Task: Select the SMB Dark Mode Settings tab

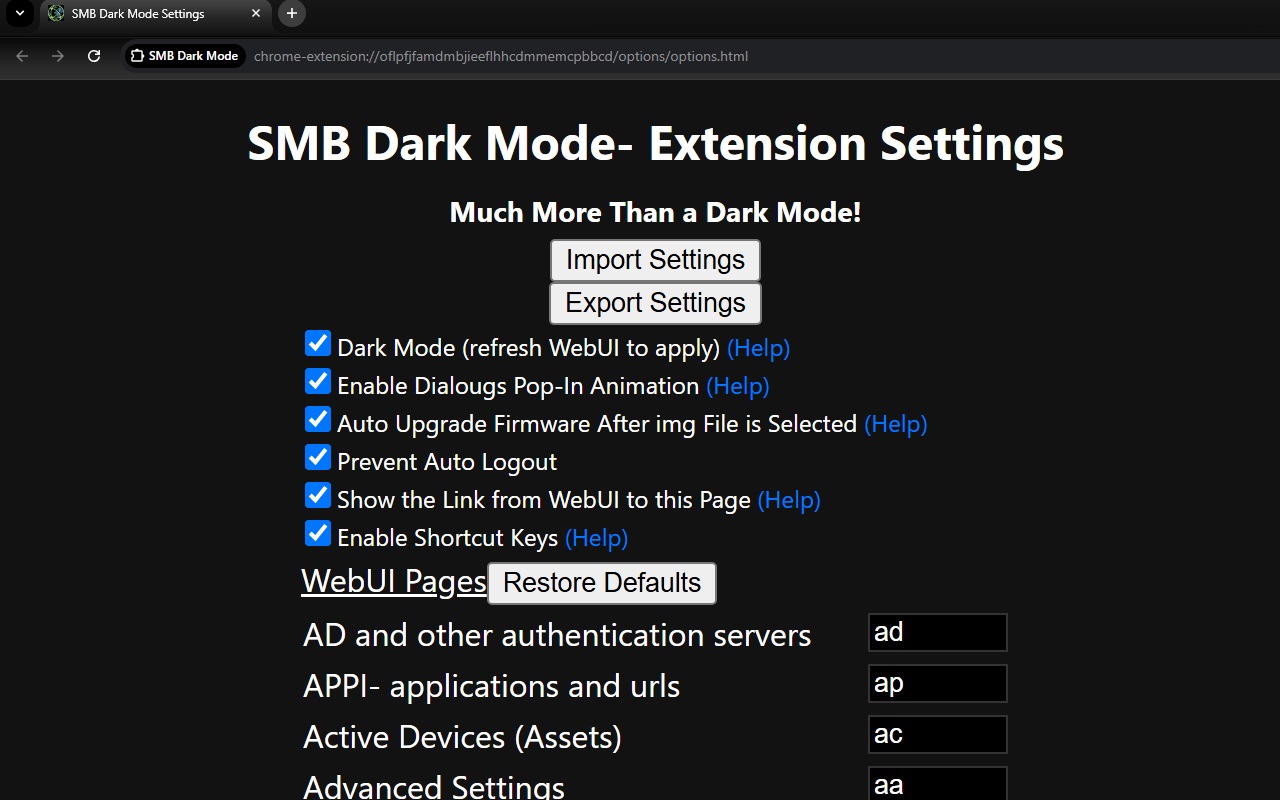Action: 155,14
